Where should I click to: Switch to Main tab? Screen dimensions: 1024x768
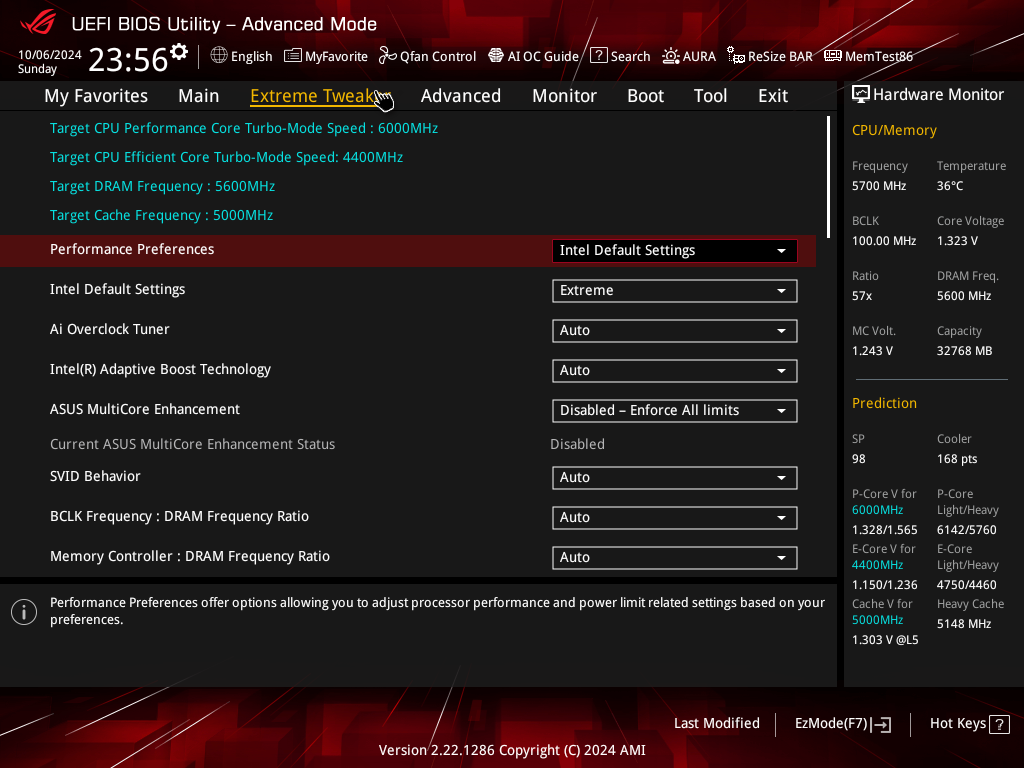coord(199,96)
